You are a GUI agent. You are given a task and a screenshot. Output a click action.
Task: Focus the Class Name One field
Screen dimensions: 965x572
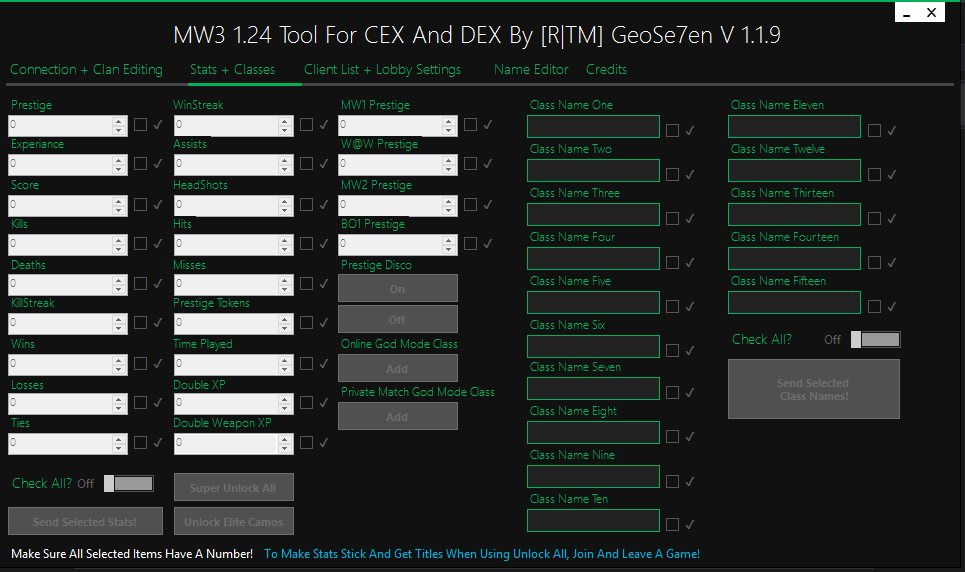click(593, 127)
